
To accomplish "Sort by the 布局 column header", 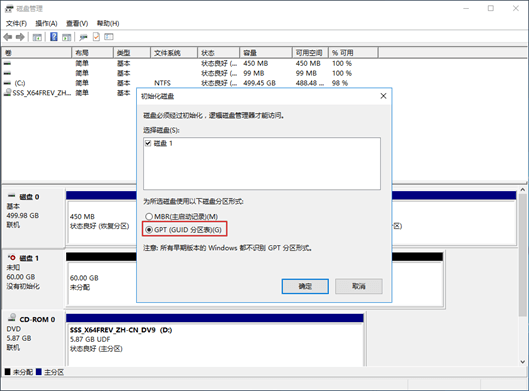I will point(92,53).
